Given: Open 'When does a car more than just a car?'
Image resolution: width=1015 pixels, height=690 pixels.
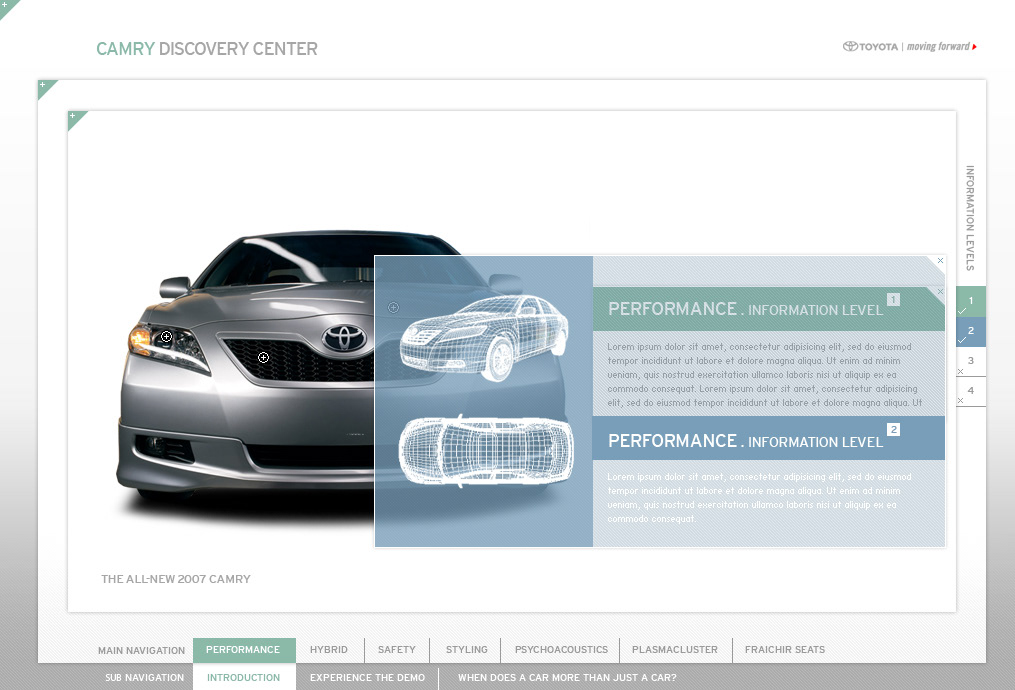Looking at the screenshot, I should (567, 677).
